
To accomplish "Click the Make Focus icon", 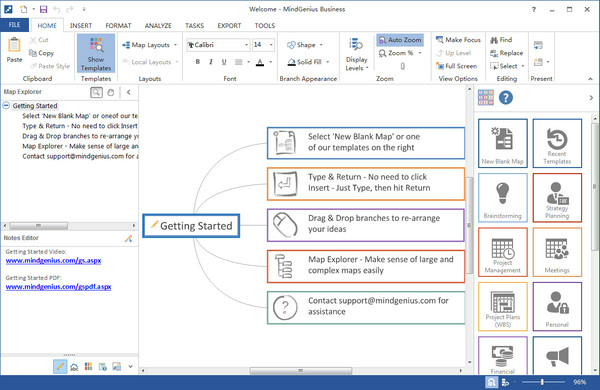I will click(x=440, y=39).
